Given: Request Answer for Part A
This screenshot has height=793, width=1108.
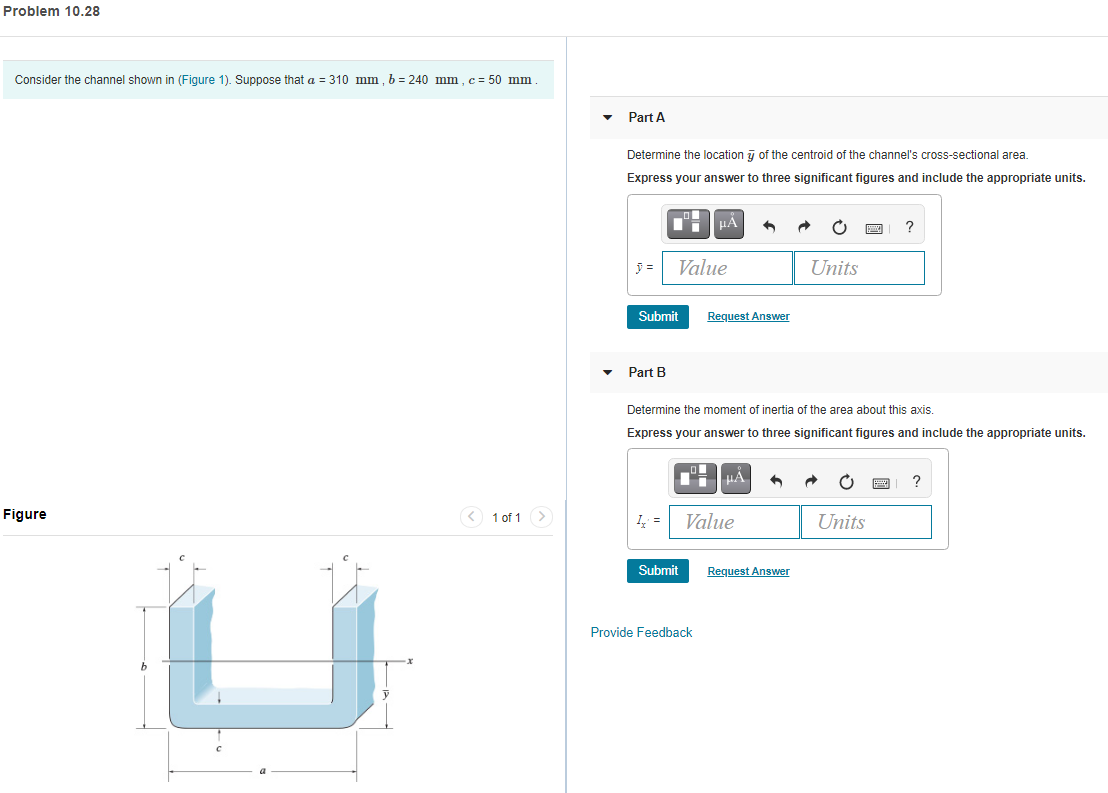Looking at the screenshot, I should [x=748, y=317].
